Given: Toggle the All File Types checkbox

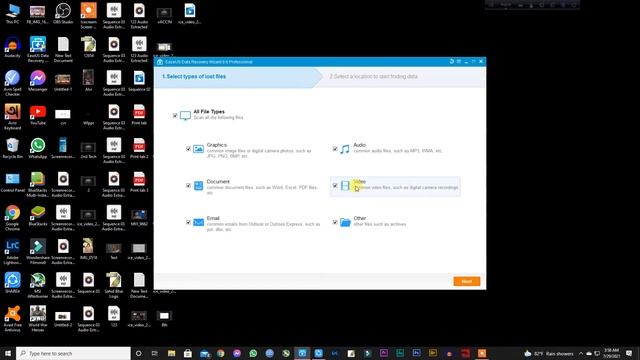Looking at the screenshot, I should (175, 116).
